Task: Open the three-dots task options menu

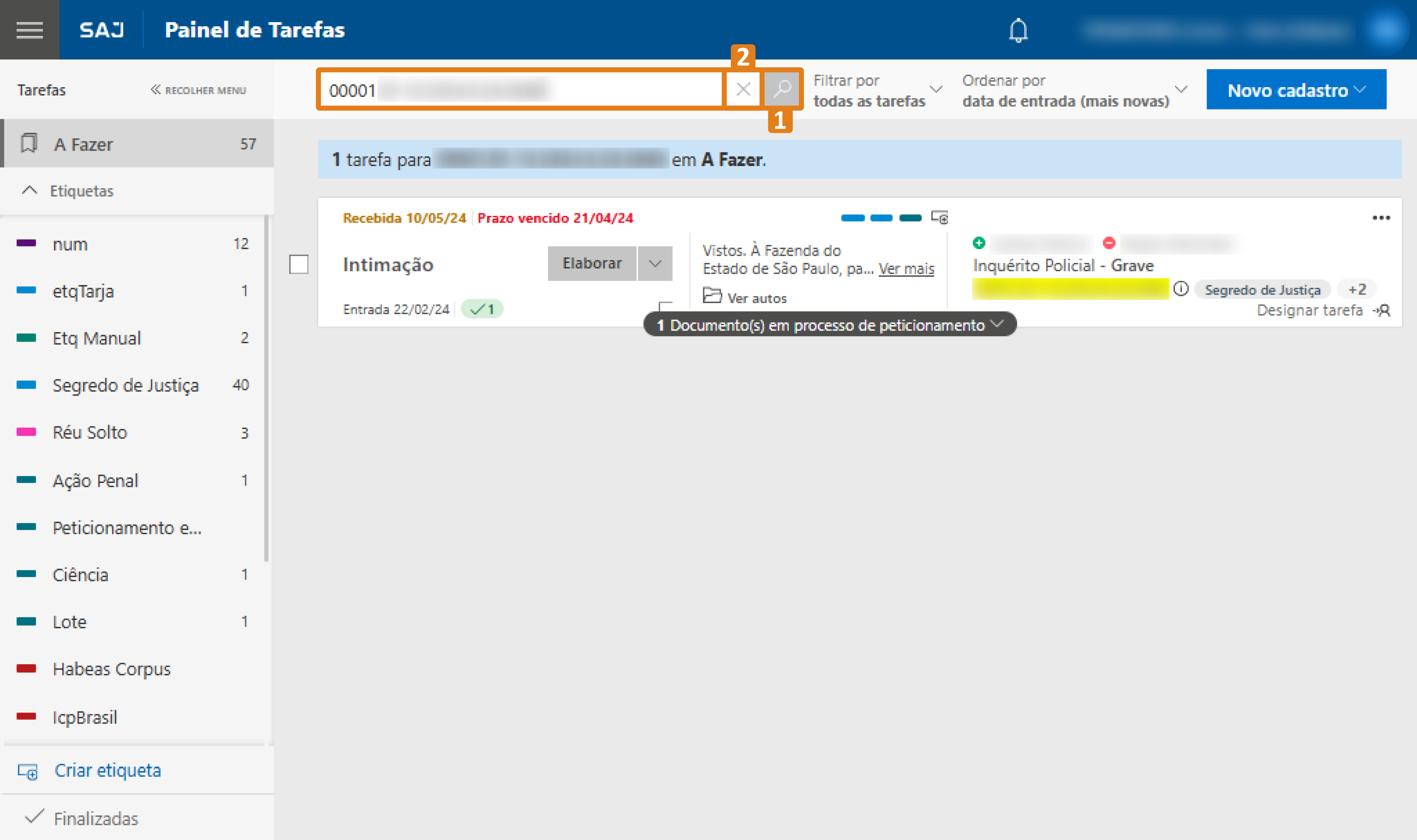Action: click(x=1381, y=218)
